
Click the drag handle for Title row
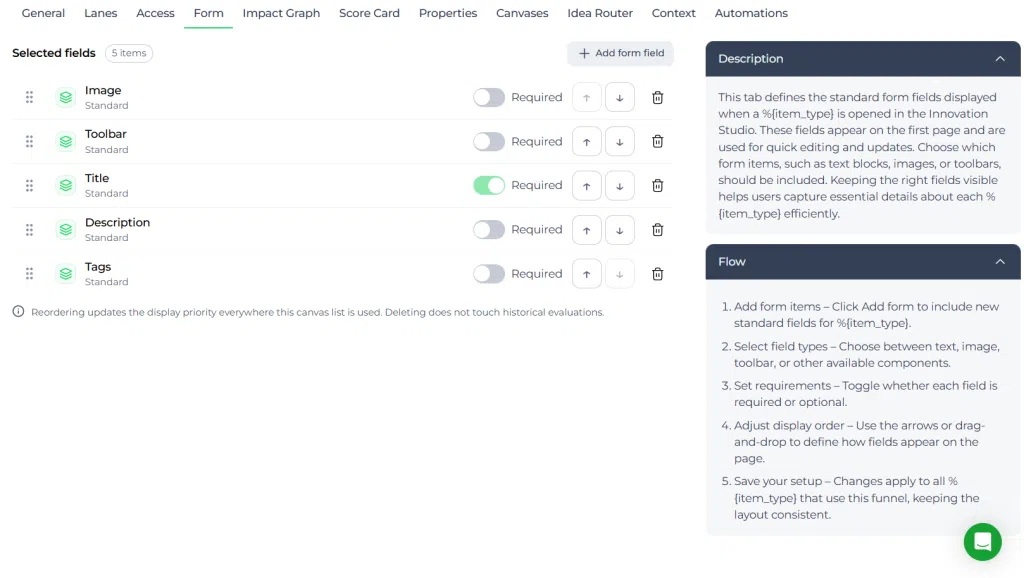[29, 185]
